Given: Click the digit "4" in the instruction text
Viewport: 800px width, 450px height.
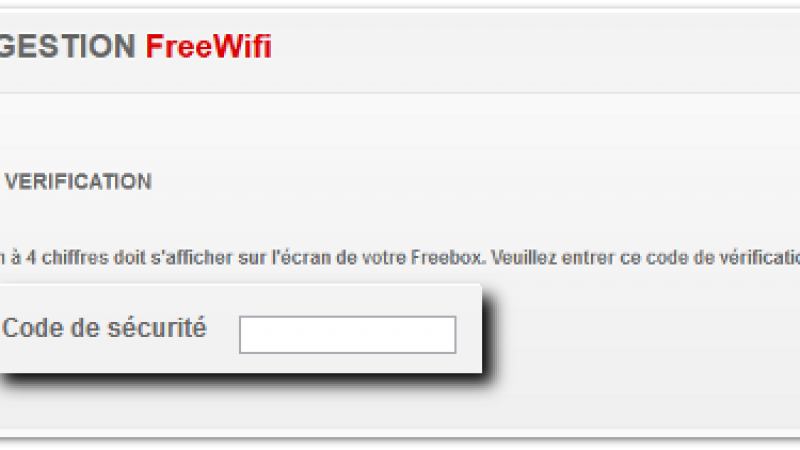Looking at the screenshot, I should point(31,257).
